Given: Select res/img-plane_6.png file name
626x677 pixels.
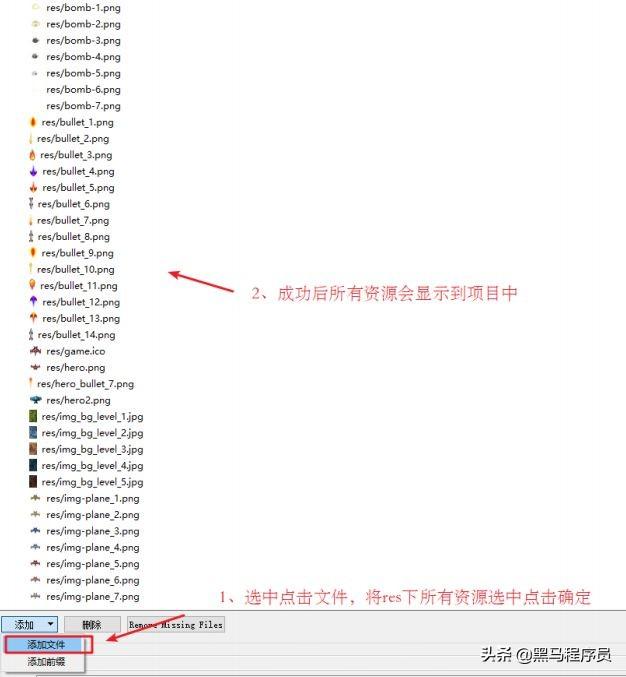Looking at the screenshot, I should point(93,581).
